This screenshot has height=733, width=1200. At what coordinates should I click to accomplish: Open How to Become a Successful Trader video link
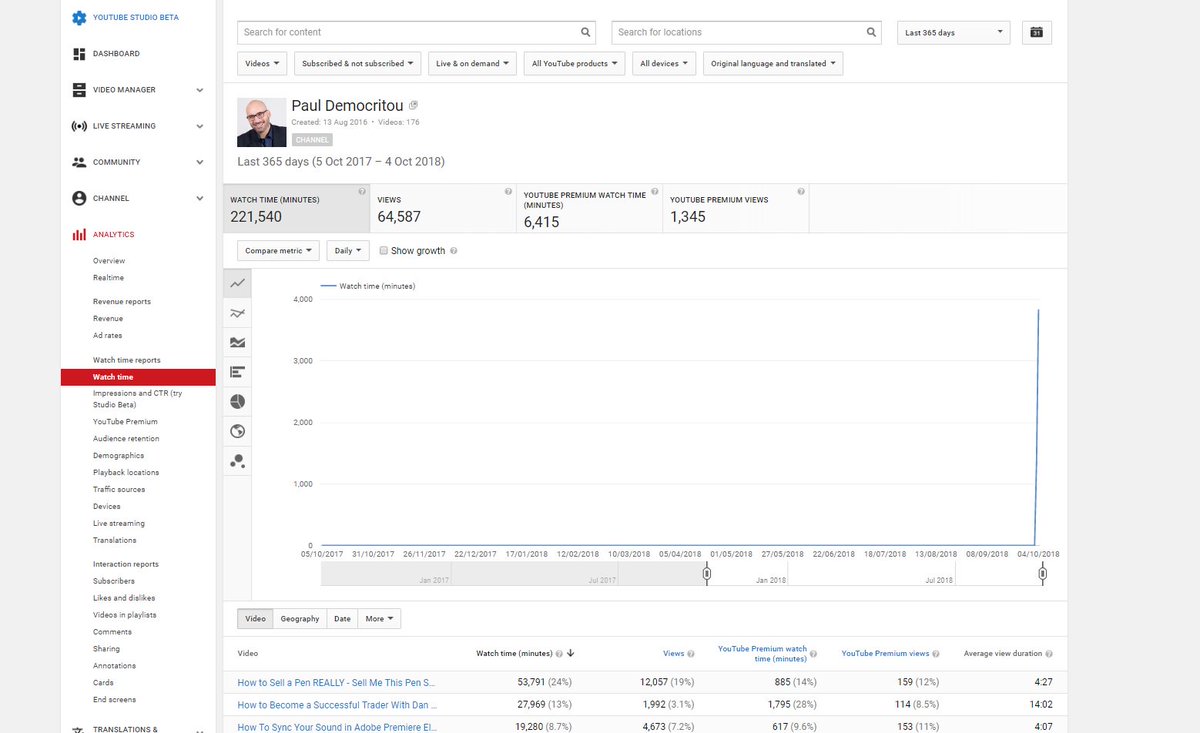337,705
